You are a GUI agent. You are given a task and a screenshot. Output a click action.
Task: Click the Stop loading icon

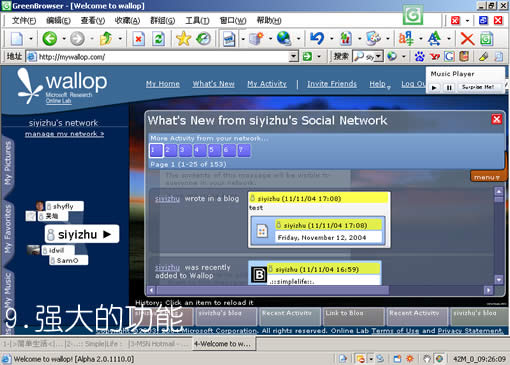[x=138, y=39]
